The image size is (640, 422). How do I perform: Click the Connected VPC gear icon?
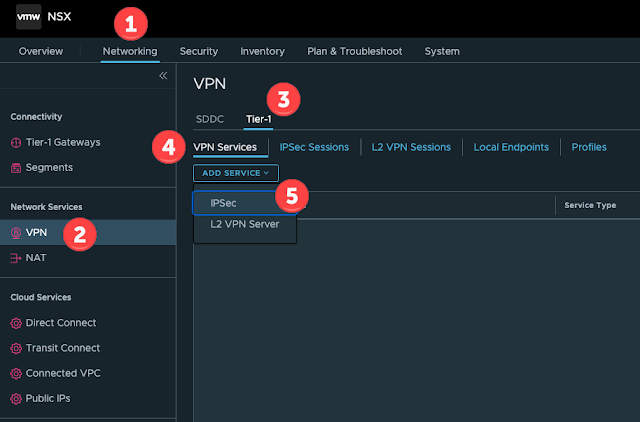(x=16, y=373)
